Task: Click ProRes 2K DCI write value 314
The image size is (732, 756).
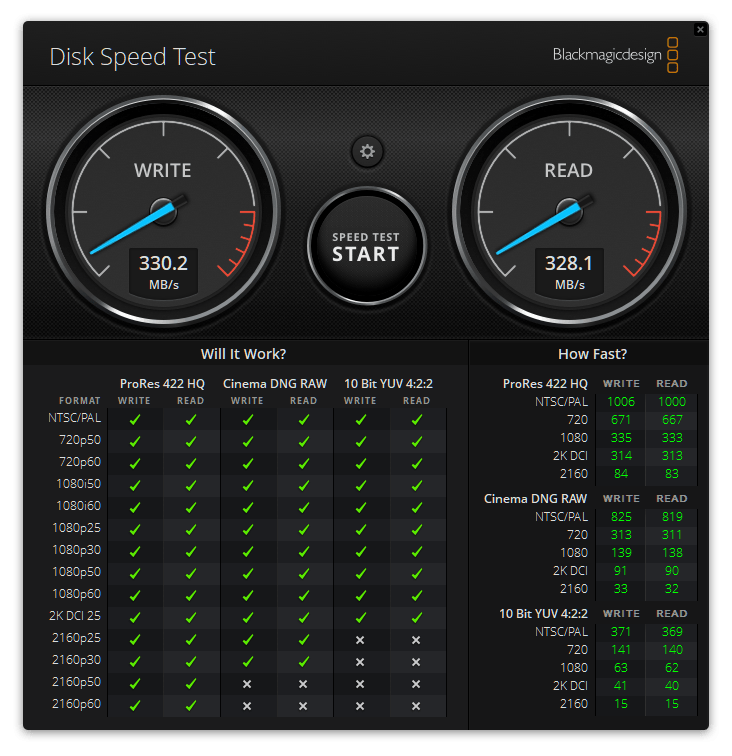Action: coord(621,456)
